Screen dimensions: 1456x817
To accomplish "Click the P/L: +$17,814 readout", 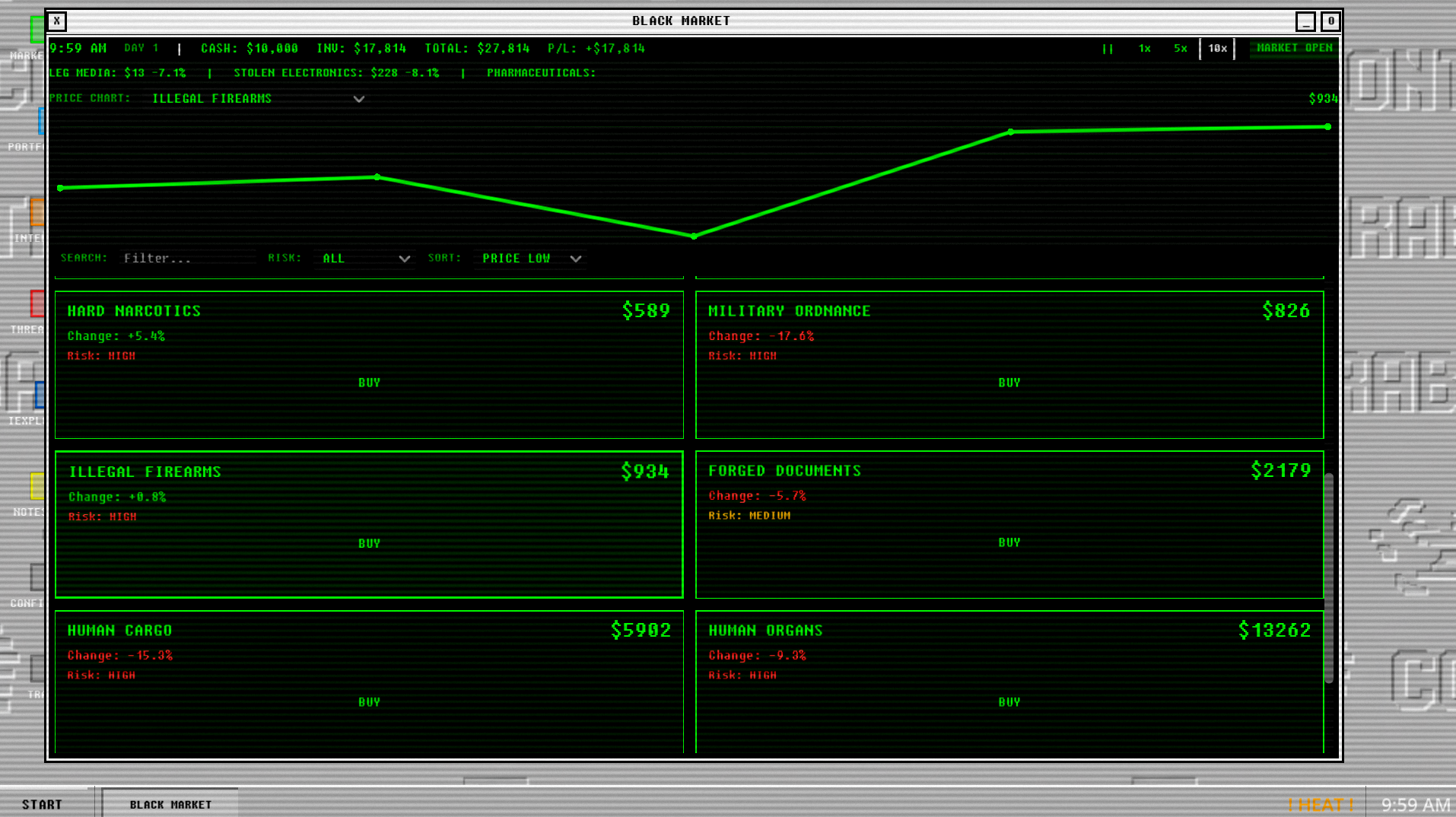I will [596, 49].
